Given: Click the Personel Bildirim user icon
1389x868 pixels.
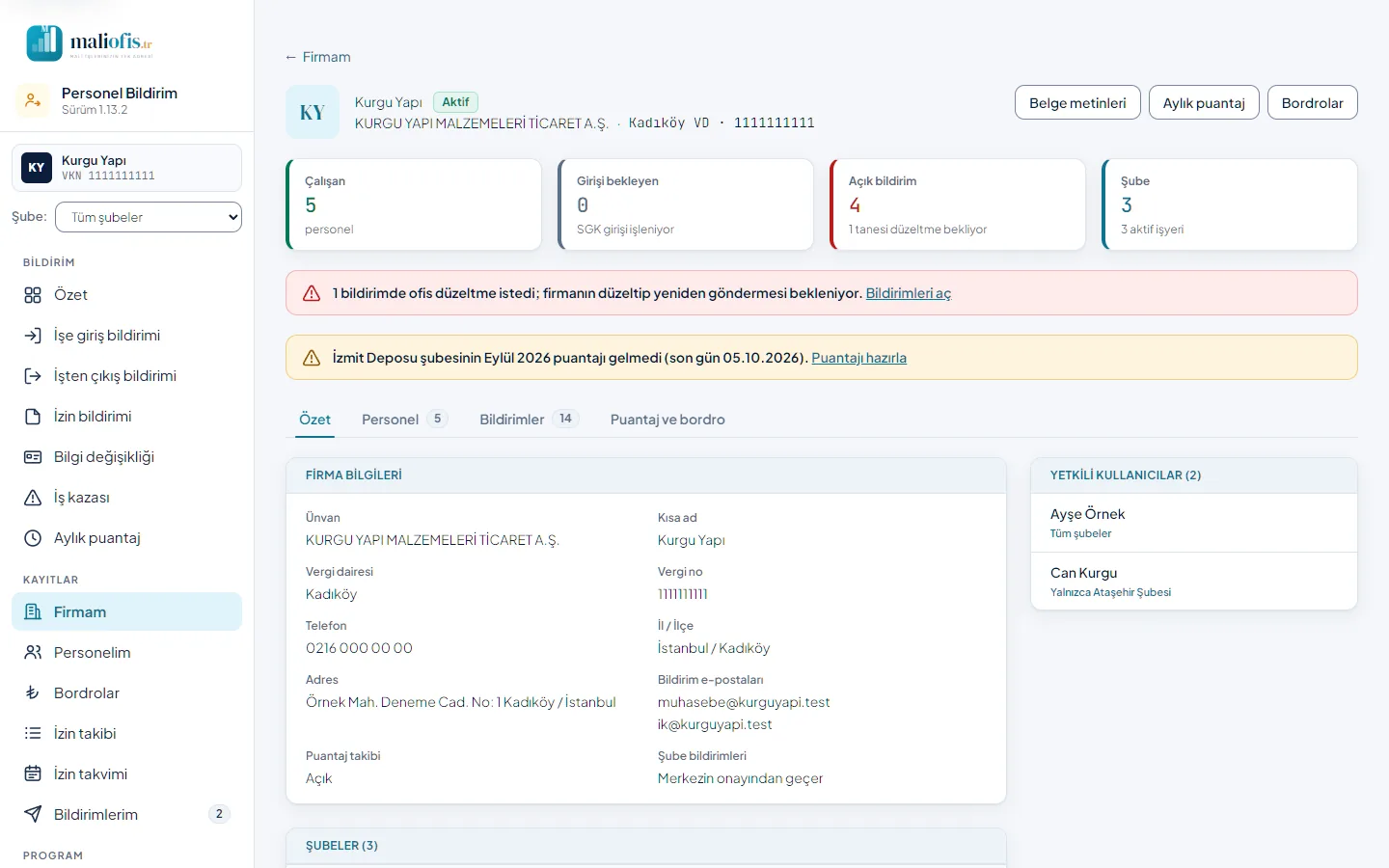Looking at the screenshot, I should [33, 100].
